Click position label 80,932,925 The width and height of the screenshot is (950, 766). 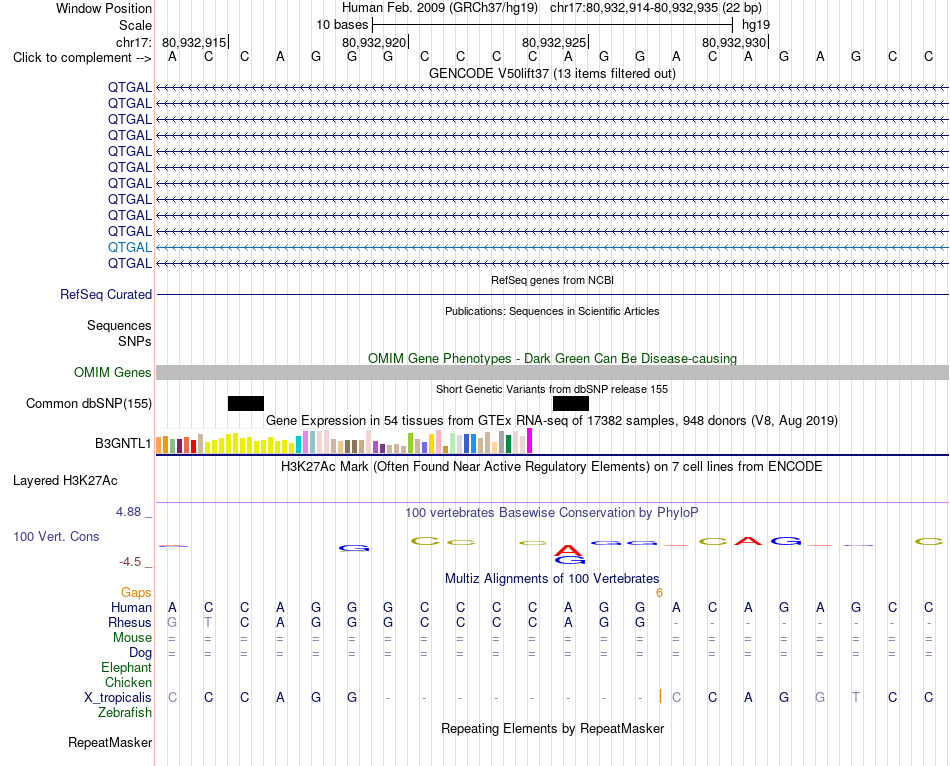554,42
